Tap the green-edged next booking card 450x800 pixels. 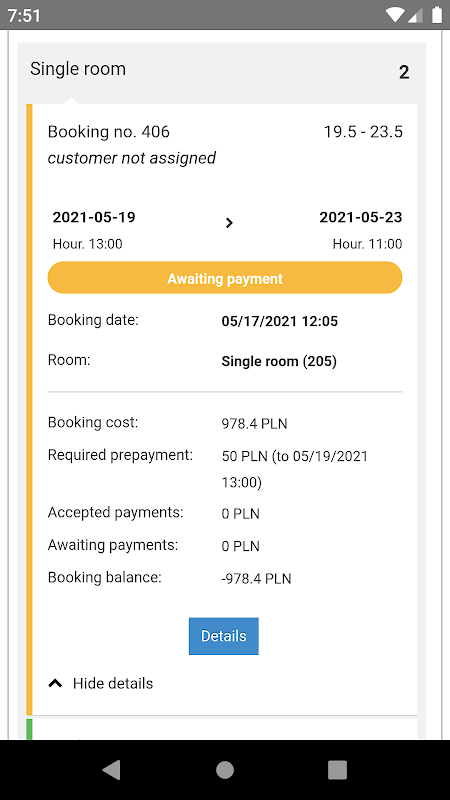point(222,729)
